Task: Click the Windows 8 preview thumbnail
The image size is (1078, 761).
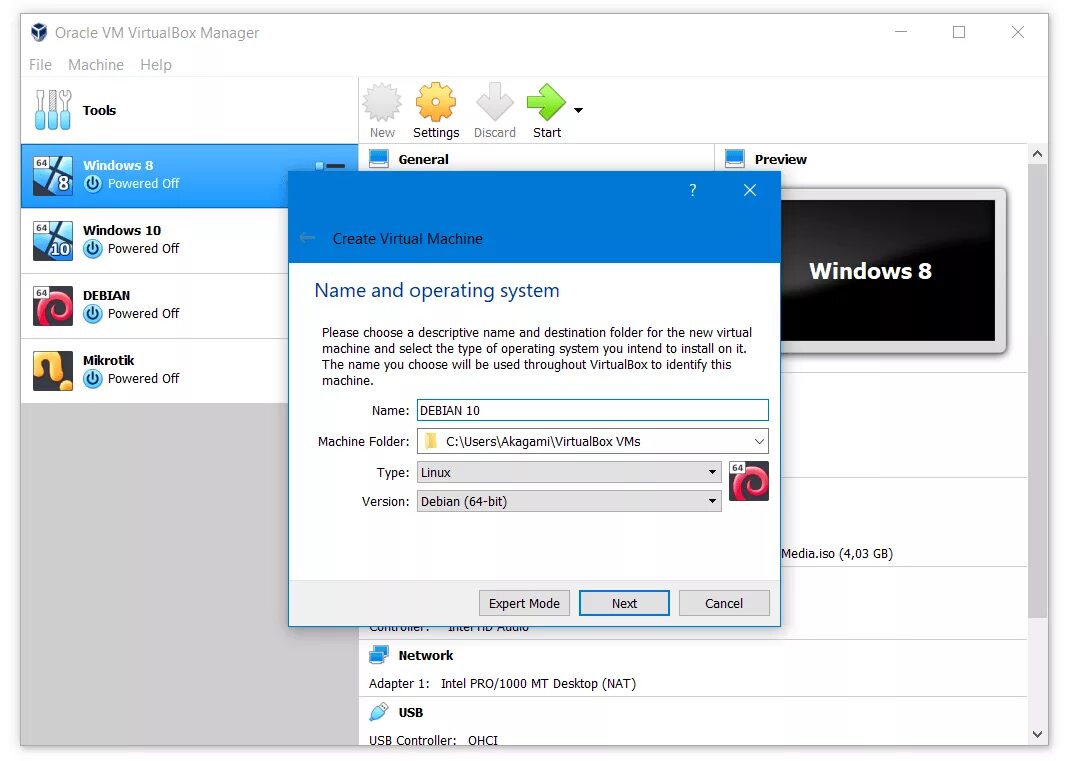Action: [x=887, y=270]
